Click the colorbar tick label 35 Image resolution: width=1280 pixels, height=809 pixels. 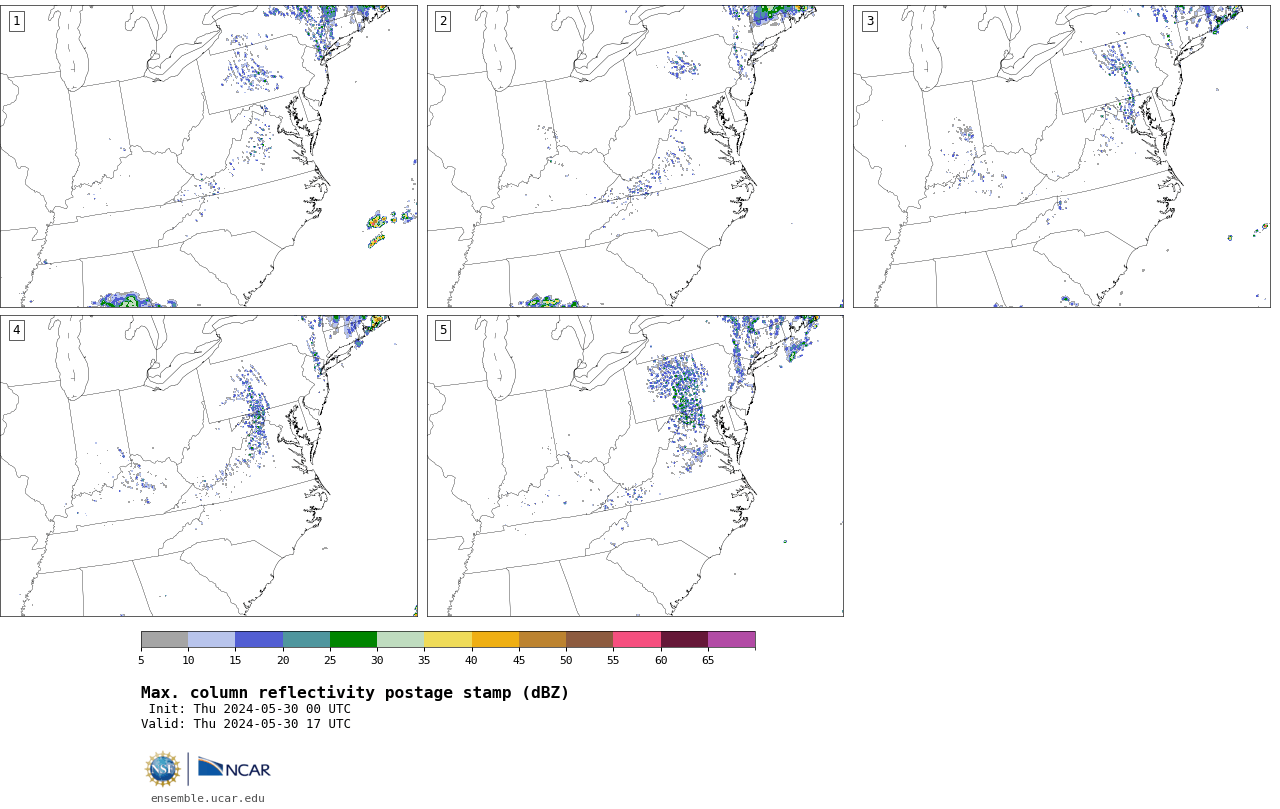(x=424, y=660)
